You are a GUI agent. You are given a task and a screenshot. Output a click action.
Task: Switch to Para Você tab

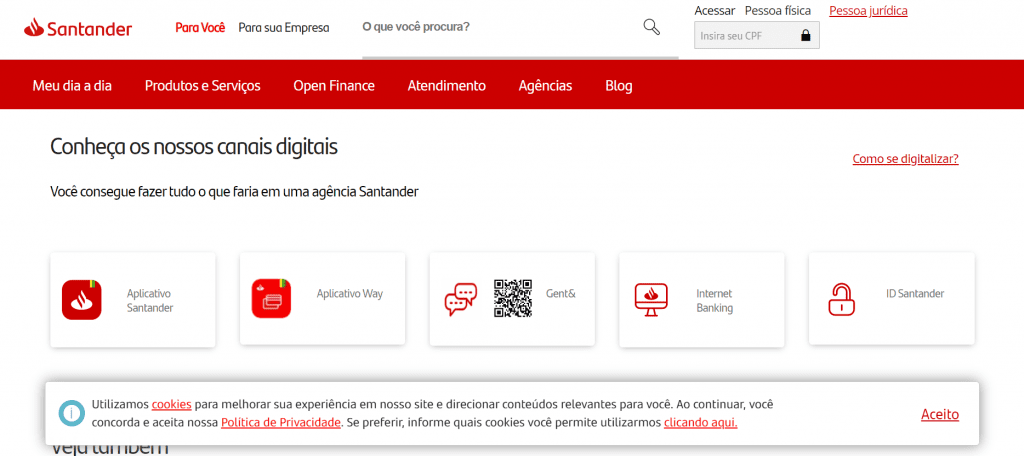(x=200, y=28)
